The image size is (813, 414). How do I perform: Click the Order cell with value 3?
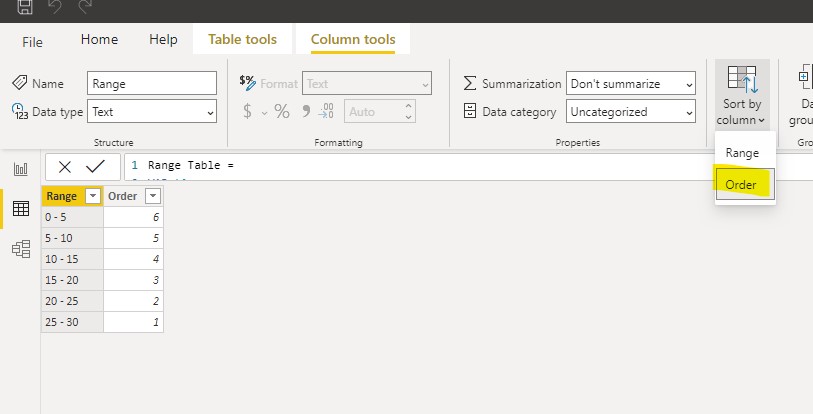133,280
